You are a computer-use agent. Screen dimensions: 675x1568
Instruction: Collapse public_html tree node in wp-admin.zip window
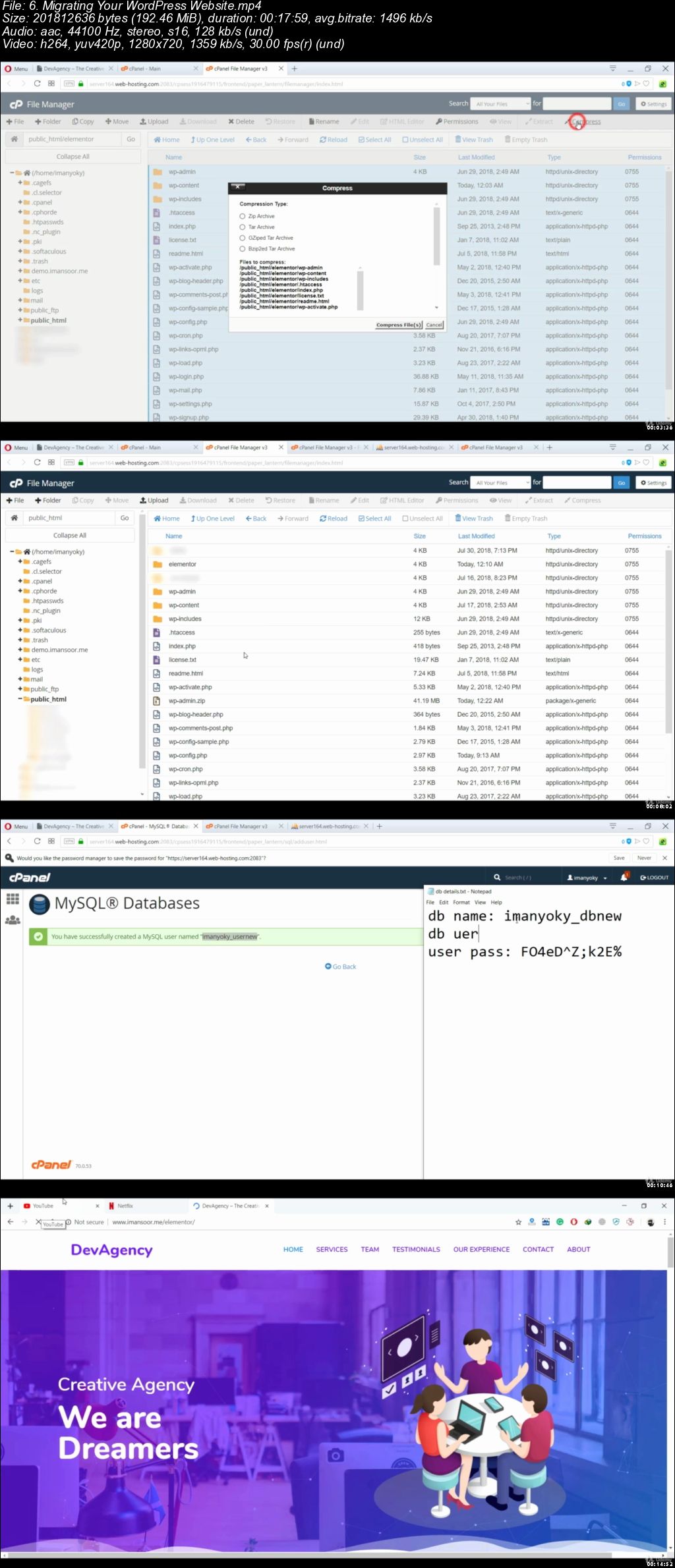pyautogui.click(x=20, y=699)
